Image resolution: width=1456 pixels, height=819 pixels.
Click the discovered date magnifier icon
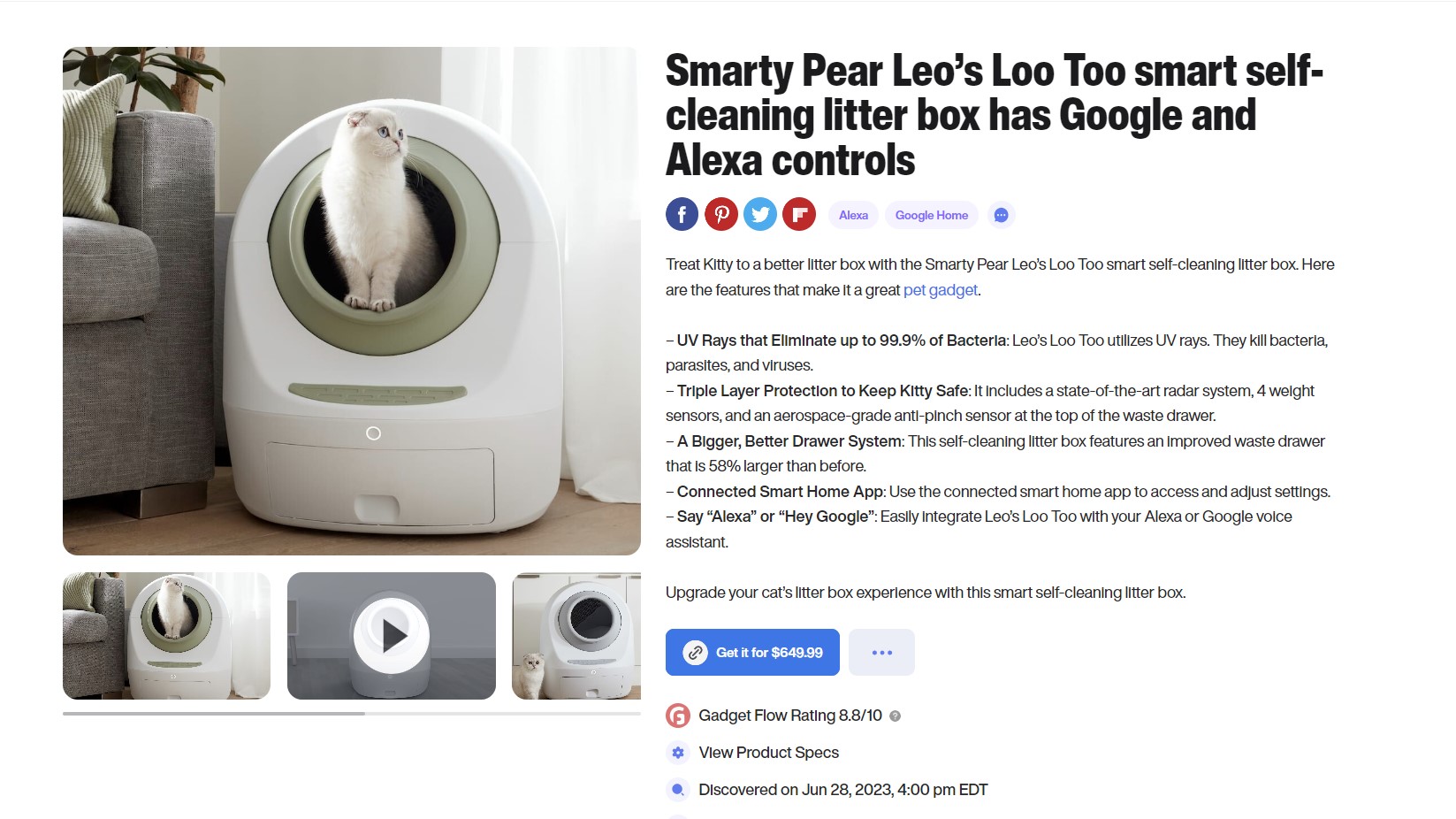[678, 790]
